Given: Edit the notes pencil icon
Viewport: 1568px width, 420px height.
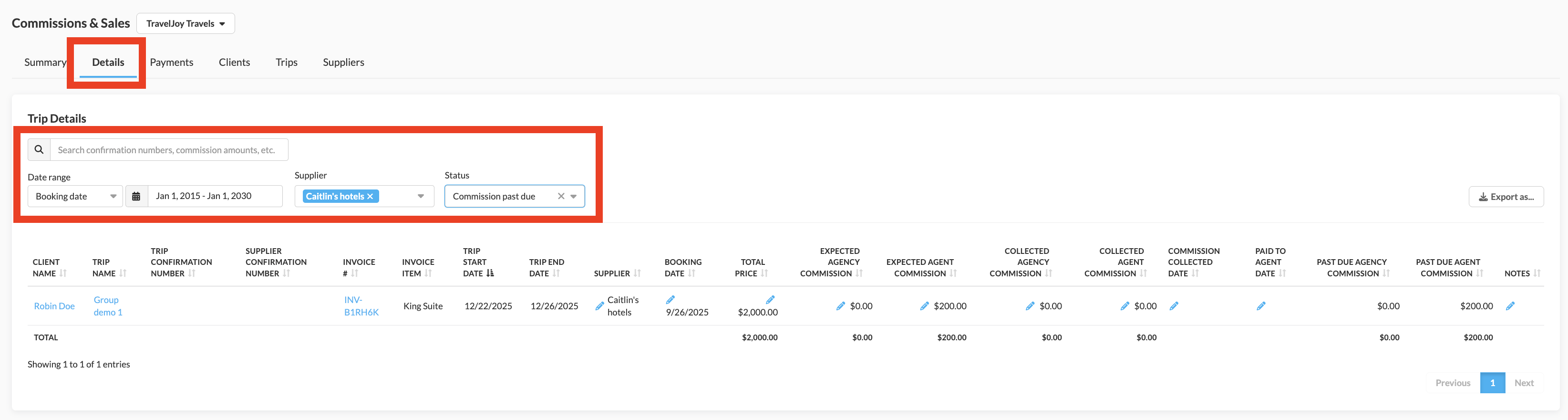Looking at the screenshot, I should pyautogui.click(x=1509, y=306).
